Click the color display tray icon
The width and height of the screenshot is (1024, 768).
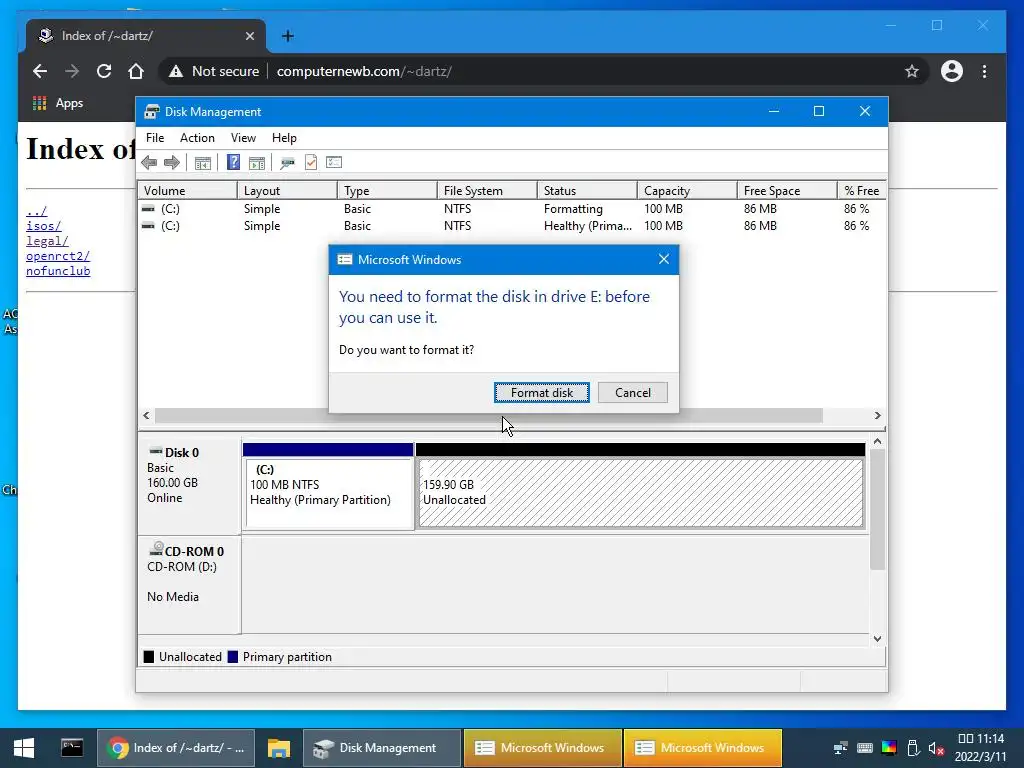(889, 748)
